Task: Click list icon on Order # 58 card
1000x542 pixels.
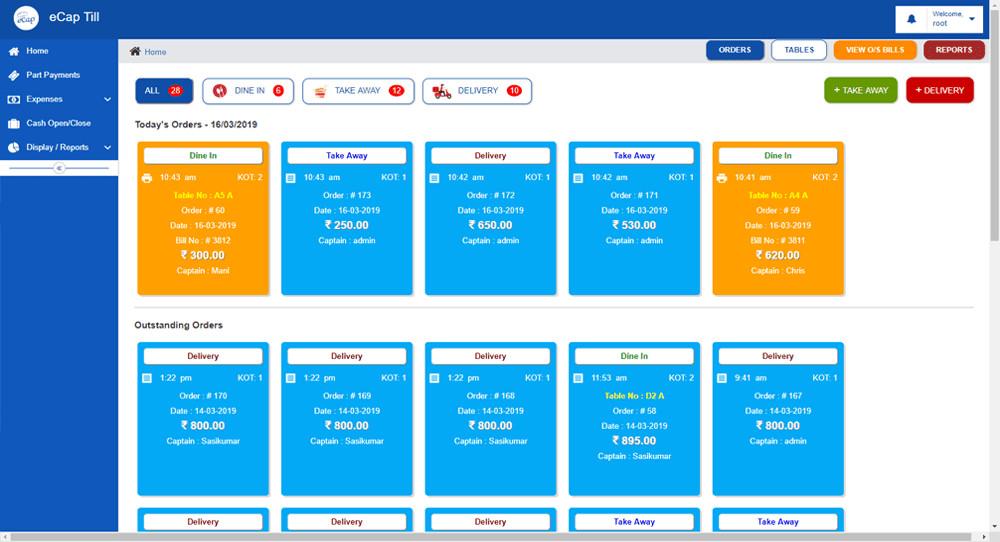Action: click(578, 378)
